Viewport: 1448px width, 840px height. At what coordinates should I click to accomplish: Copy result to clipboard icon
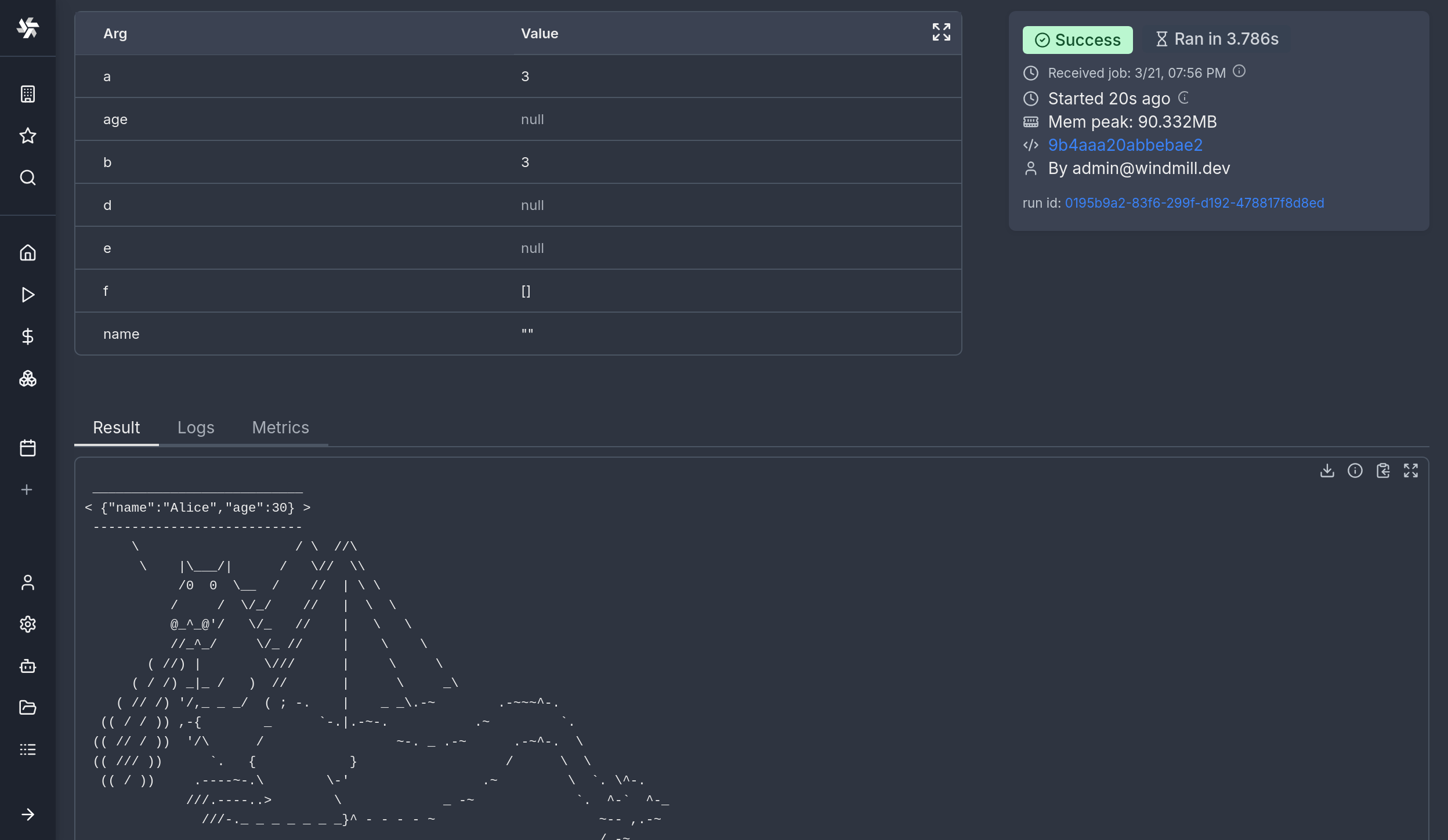[x=1382, y=470]
